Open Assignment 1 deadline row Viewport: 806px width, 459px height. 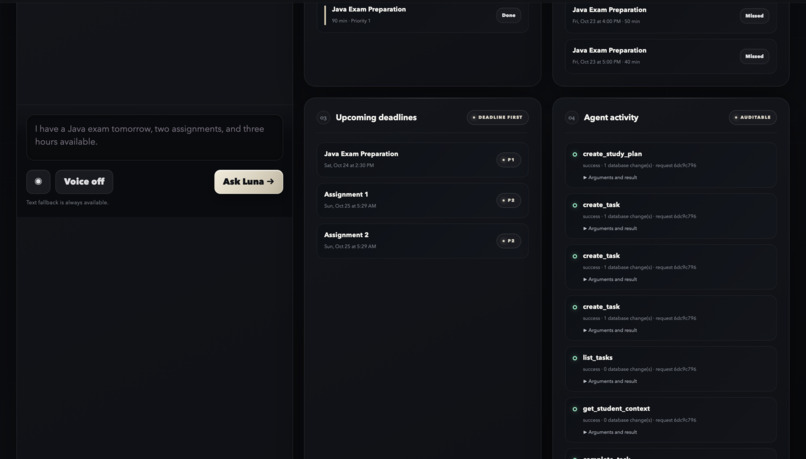point(423,200)
